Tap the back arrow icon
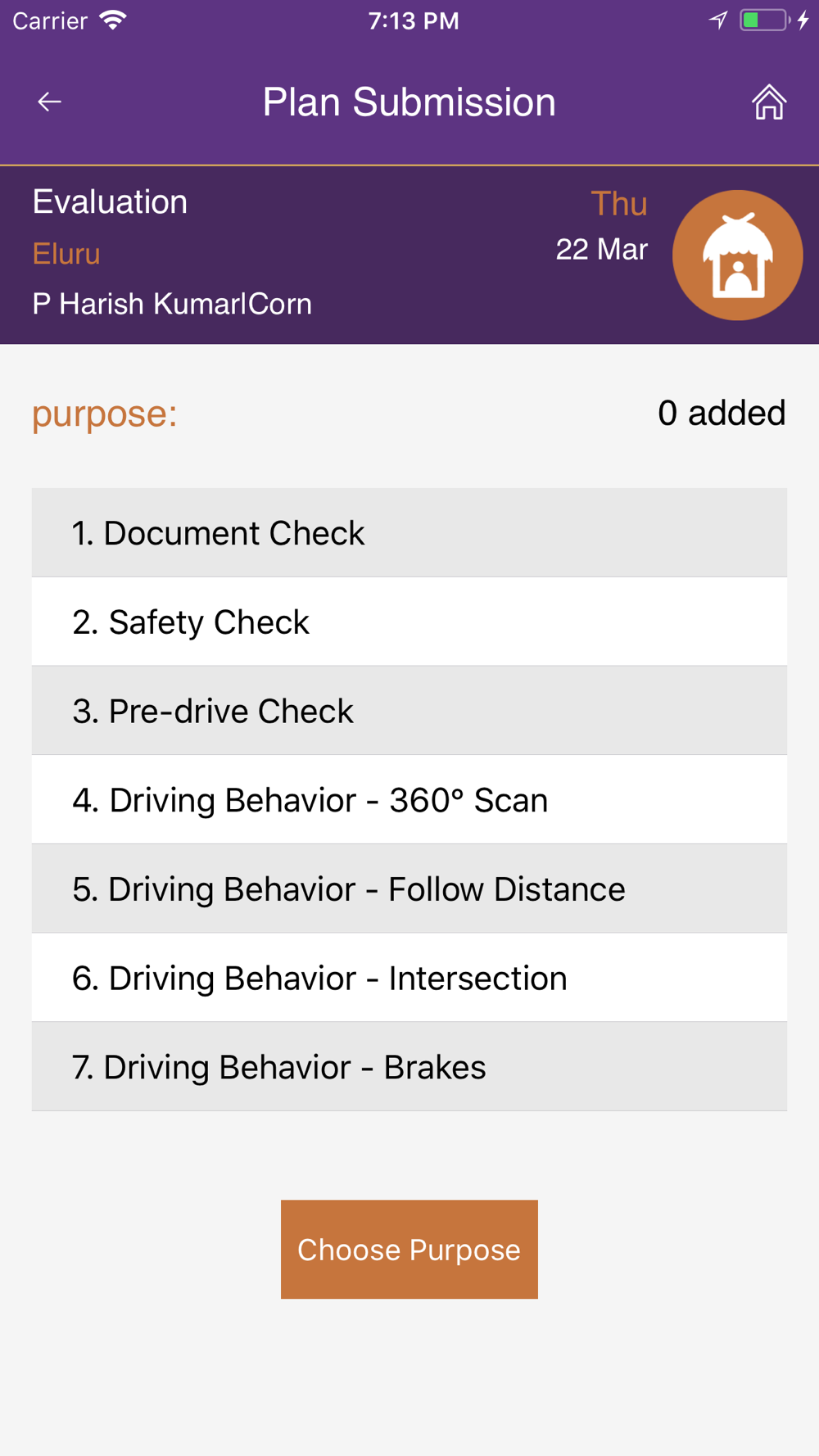Screen dimensions: 819x1456 tap(50, 102)
